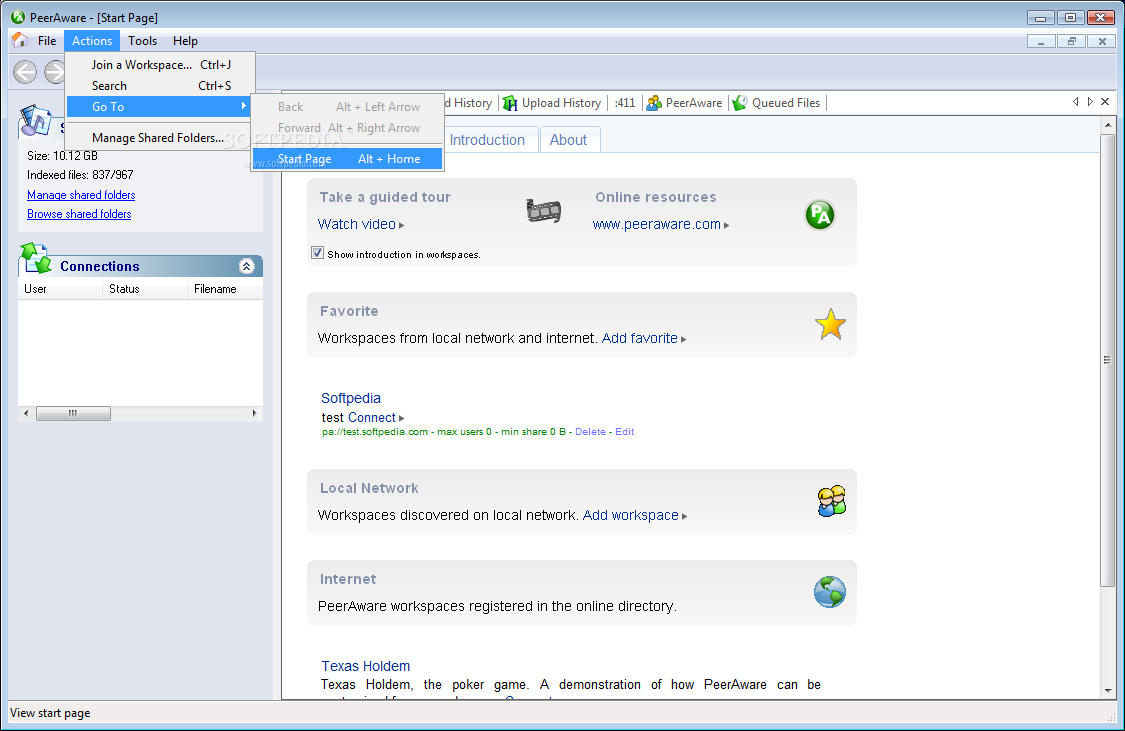Click Browse shared folders link
The width and height of the screenshot is (1125, 731).
coord(79,214)
